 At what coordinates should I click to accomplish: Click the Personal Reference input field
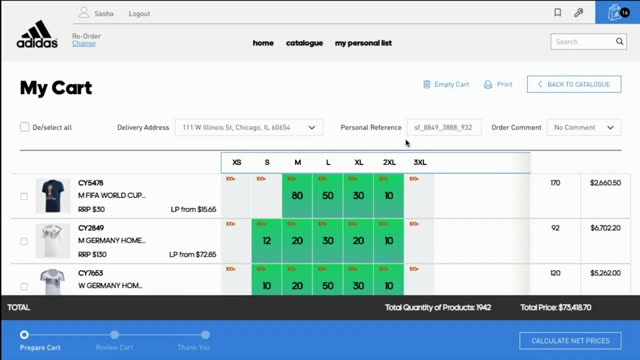point(444,127)
